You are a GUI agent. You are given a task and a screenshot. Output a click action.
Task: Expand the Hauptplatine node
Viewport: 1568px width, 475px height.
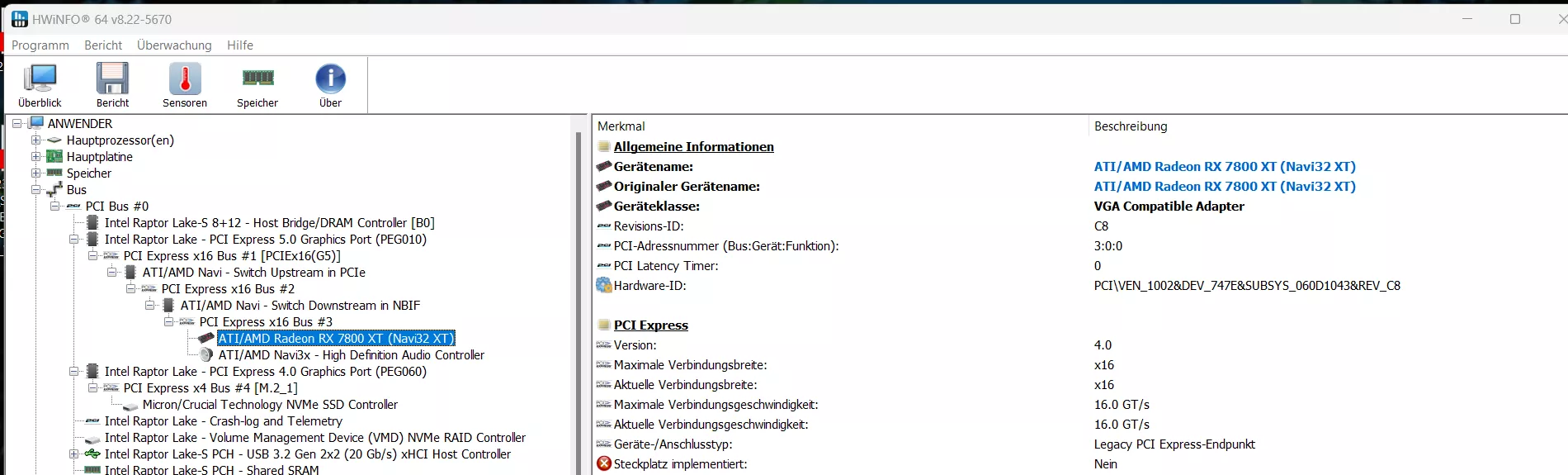[x=35, y=156]
